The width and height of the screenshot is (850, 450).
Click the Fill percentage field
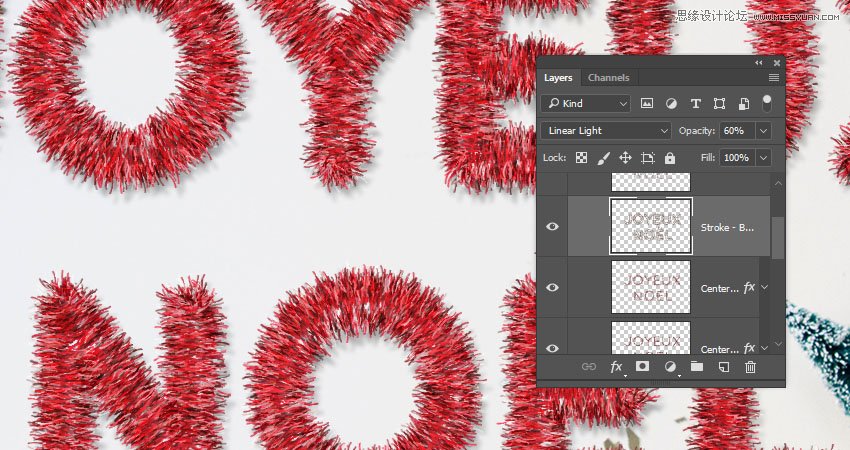[x=736, y=158]
